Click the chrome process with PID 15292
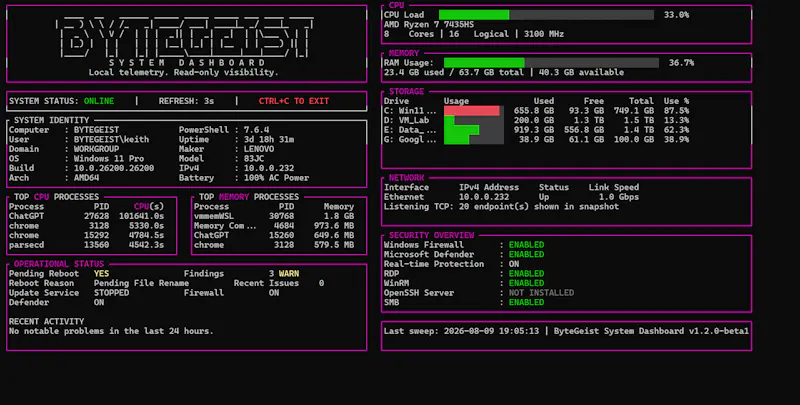 (x=86, y=236)
